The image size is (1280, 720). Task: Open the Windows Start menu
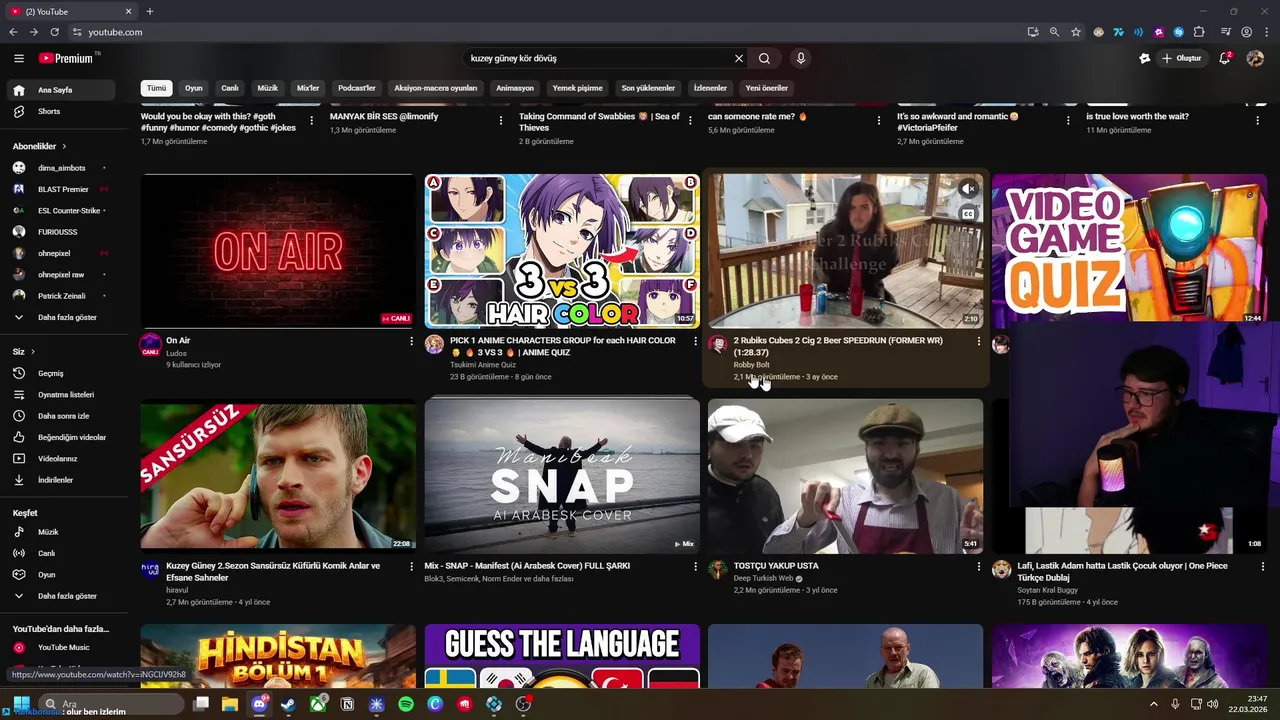coord(20,704)
